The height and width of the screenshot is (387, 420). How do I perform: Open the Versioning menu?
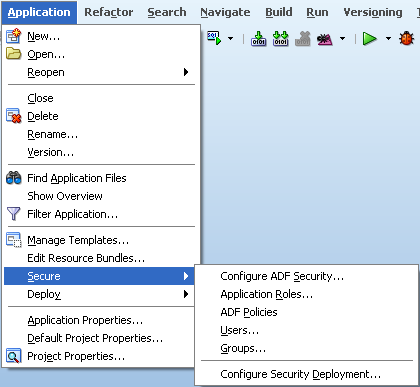click(x=373, y=12)
